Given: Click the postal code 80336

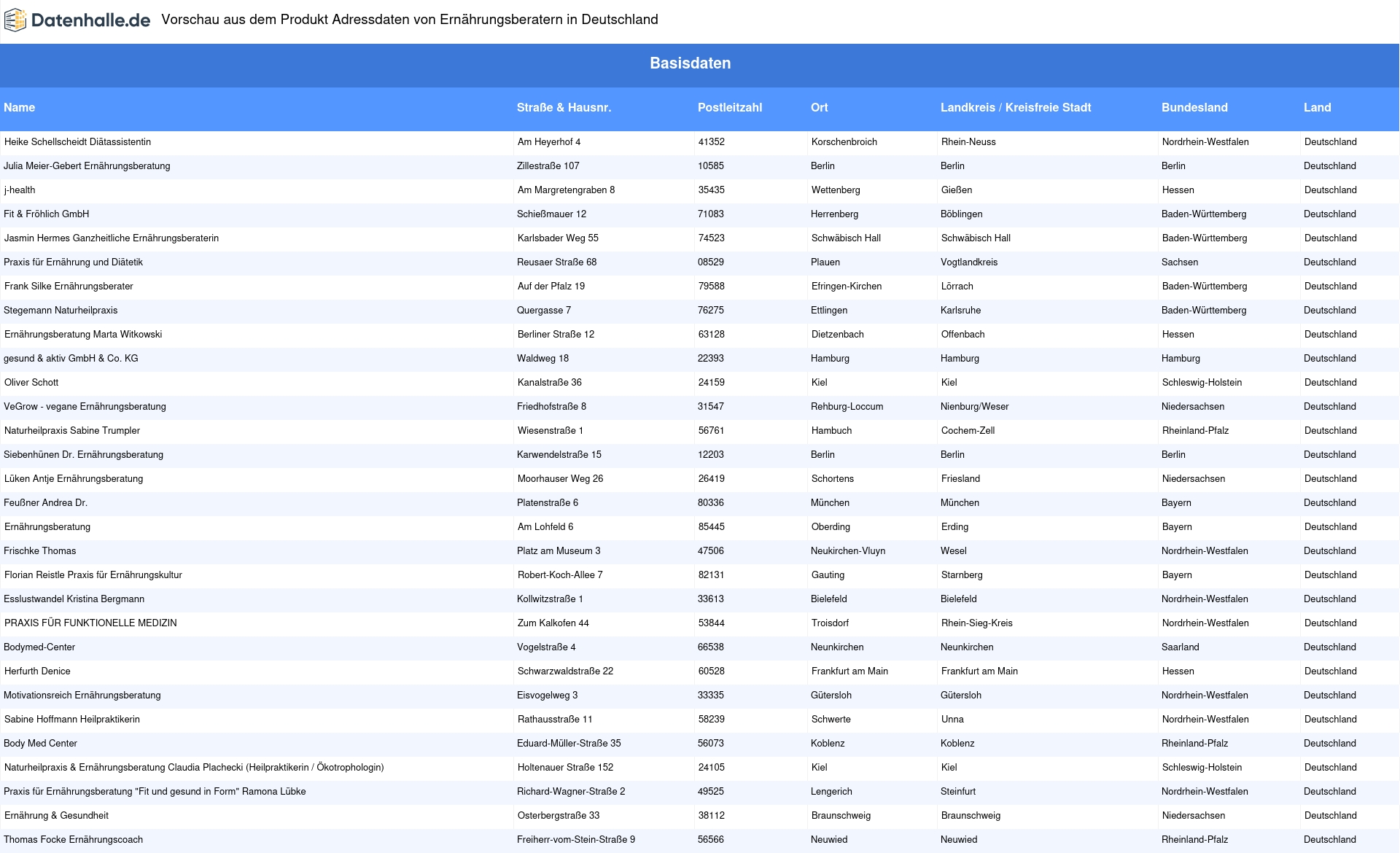Looking at the screenshot, I should pos(711,503).
